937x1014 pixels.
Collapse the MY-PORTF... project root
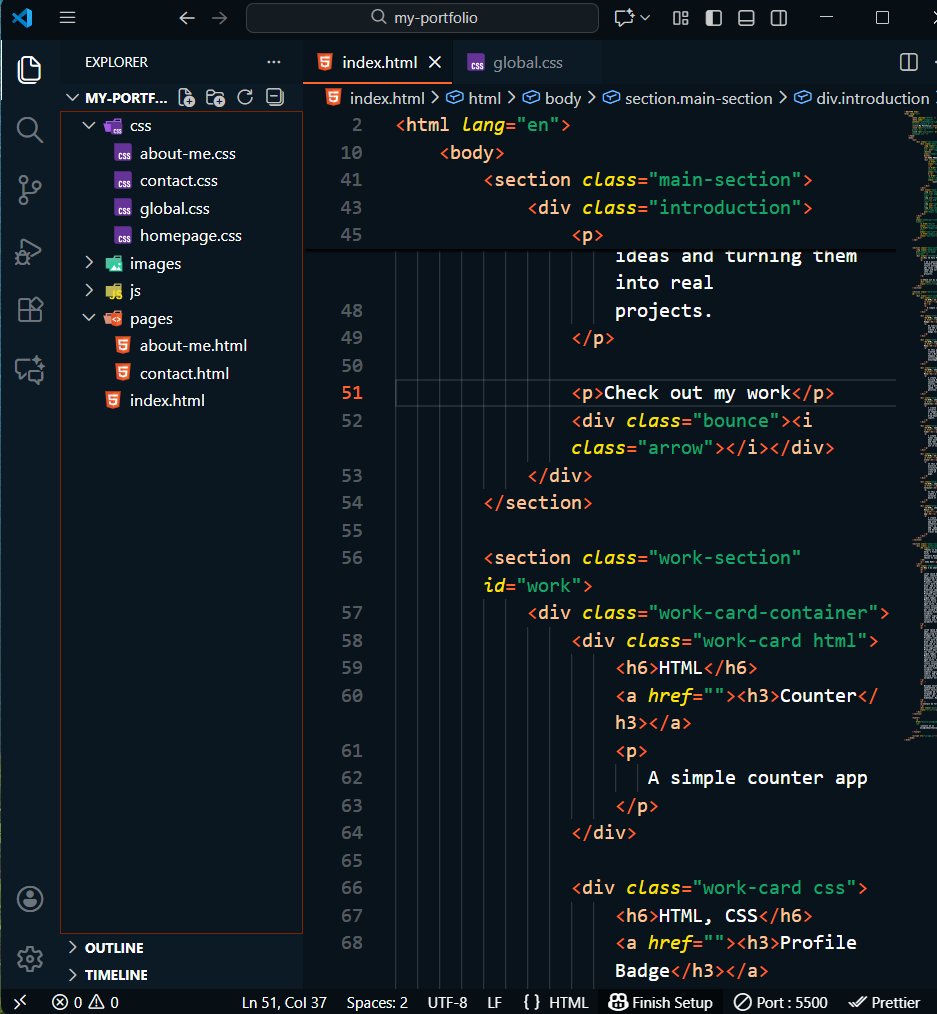[x=72, y=98]
